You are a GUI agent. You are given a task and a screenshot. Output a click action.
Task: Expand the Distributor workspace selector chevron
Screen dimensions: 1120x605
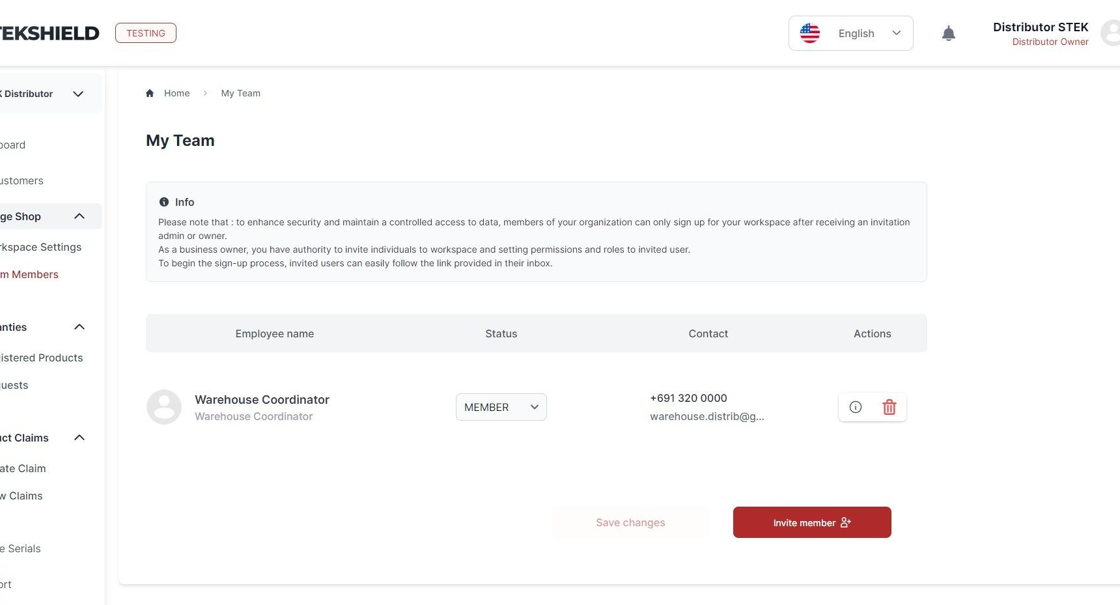pyautogui.click(x=78, y=94)
